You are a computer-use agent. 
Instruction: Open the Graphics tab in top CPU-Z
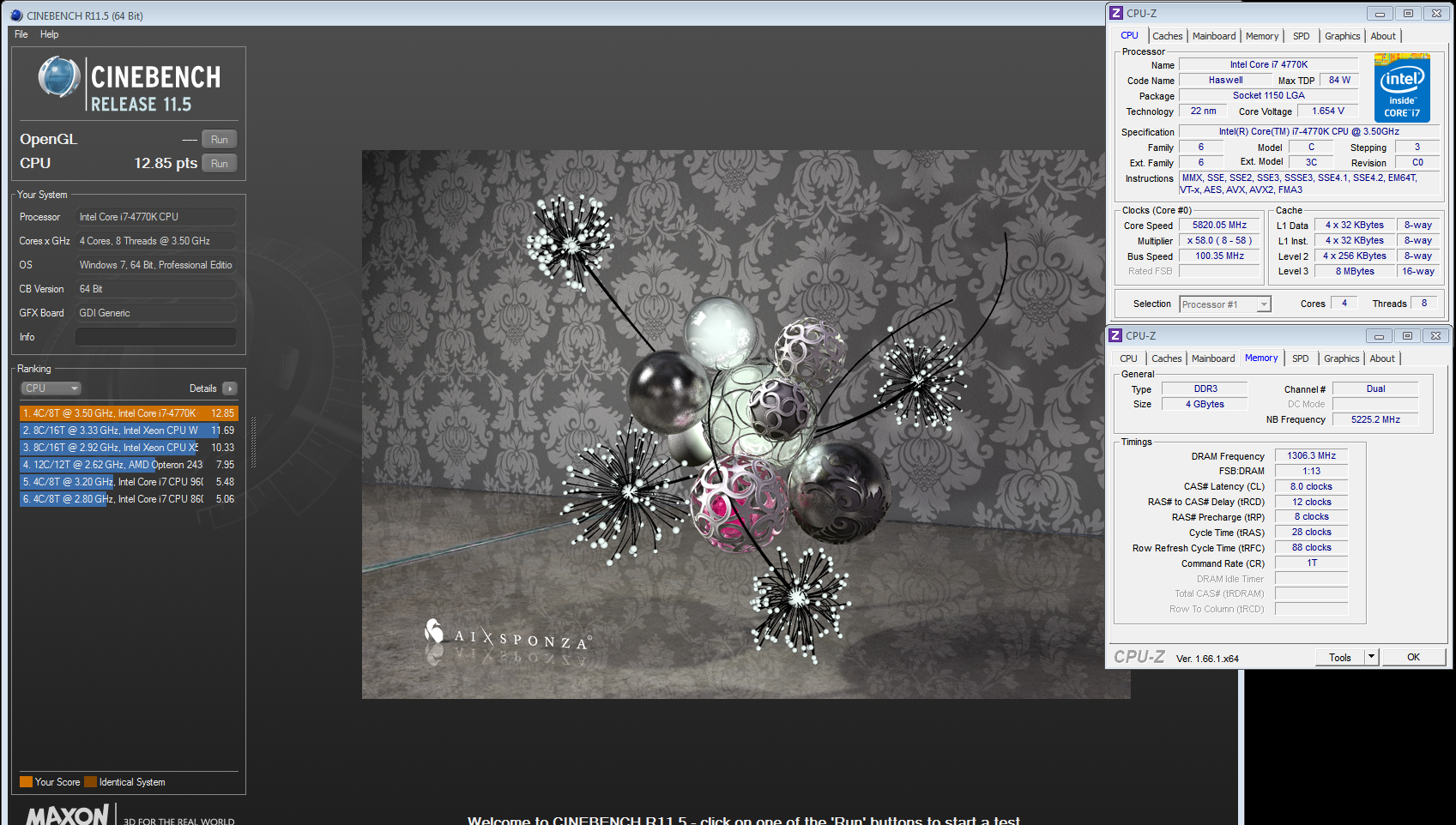pyautogui.click(x=1343, y=36)
